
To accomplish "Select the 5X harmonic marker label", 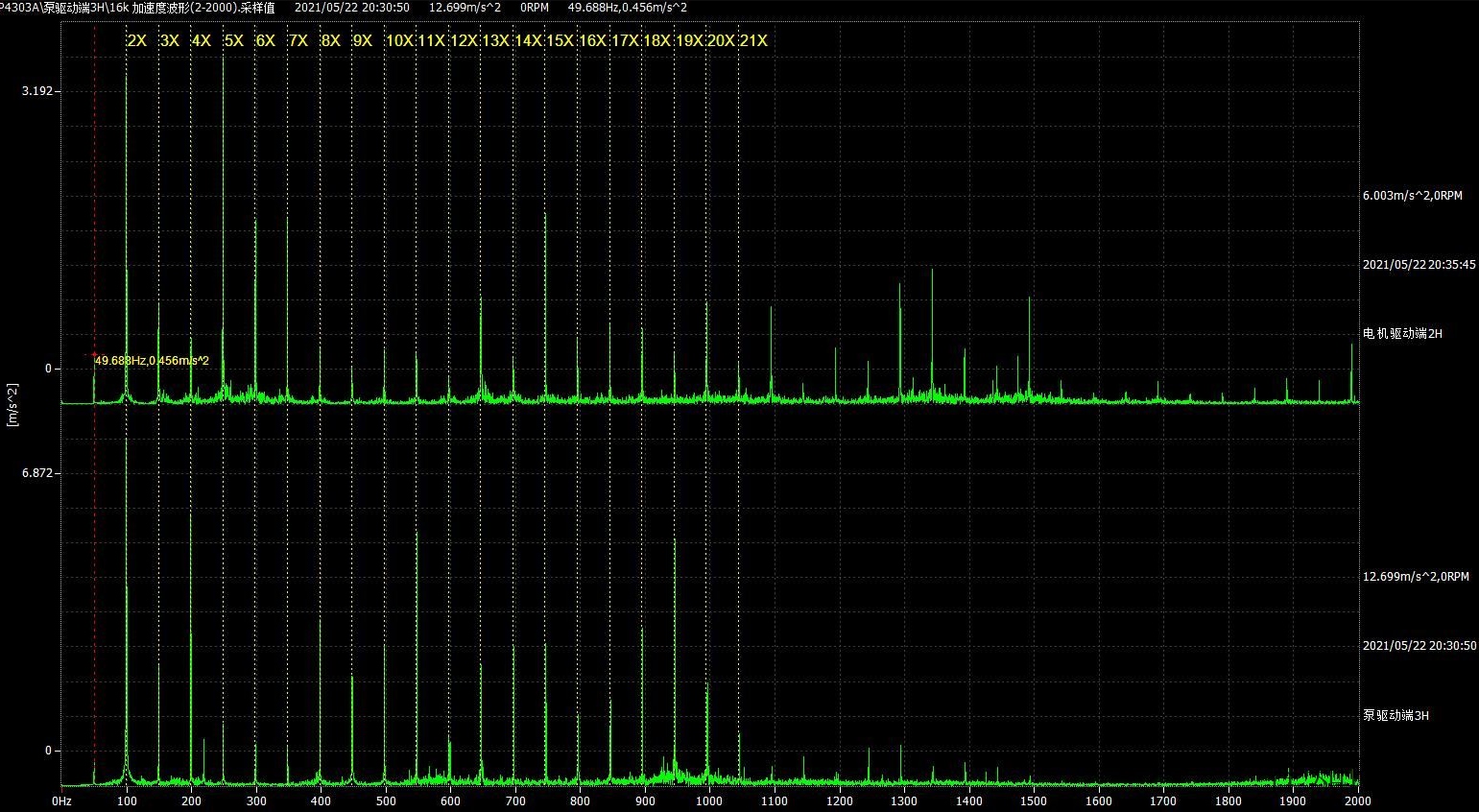I will tap(233, 41).
